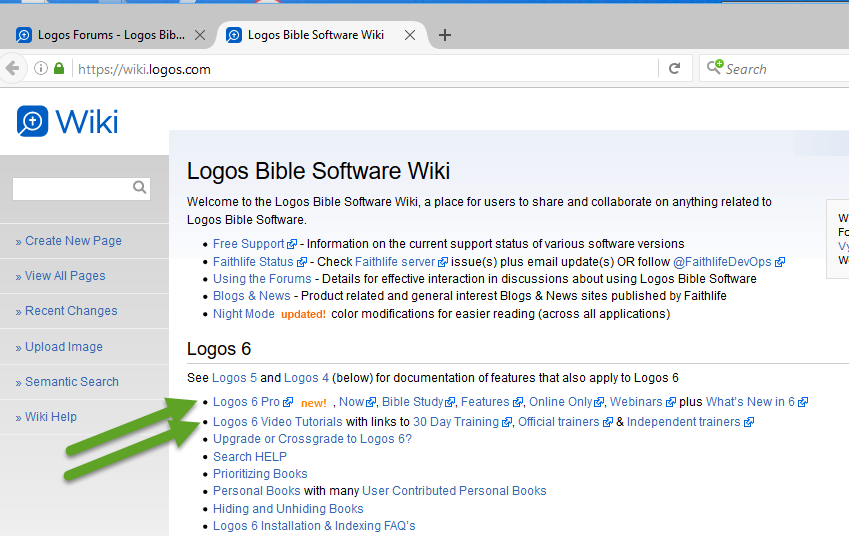Screen dimensions: 849x536
Task: Follow the Logos 5 link
Action: click(234, 378)
